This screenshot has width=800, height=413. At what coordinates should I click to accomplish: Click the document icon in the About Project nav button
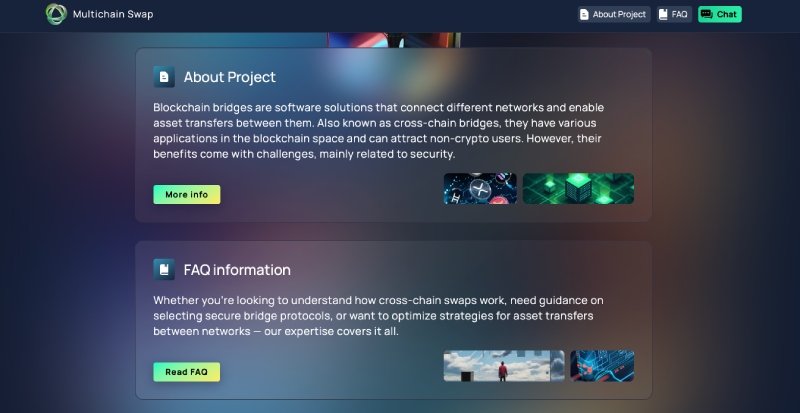584,14
